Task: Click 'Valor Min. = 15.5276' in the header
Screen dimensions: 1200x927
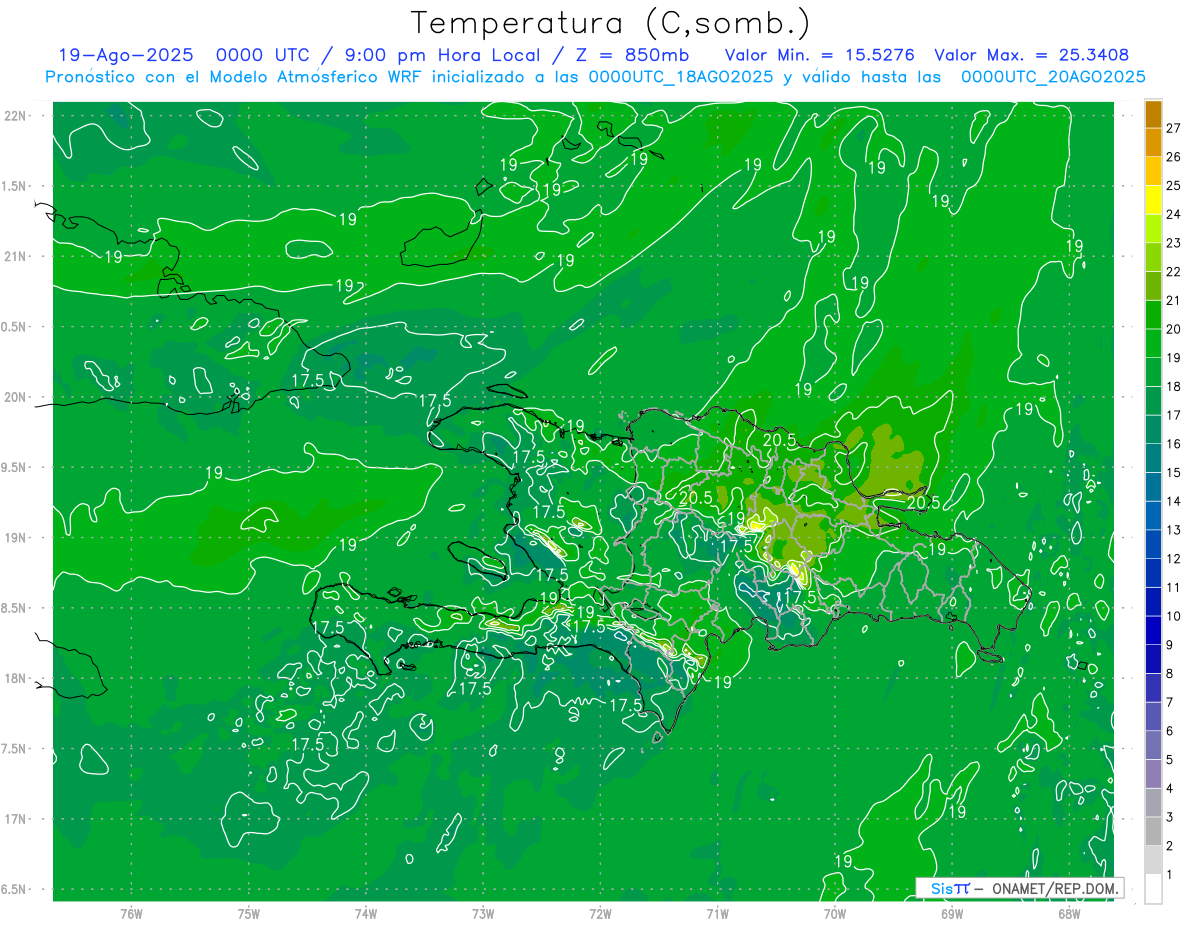Action: pyautogui.click(x=820, y=55)
